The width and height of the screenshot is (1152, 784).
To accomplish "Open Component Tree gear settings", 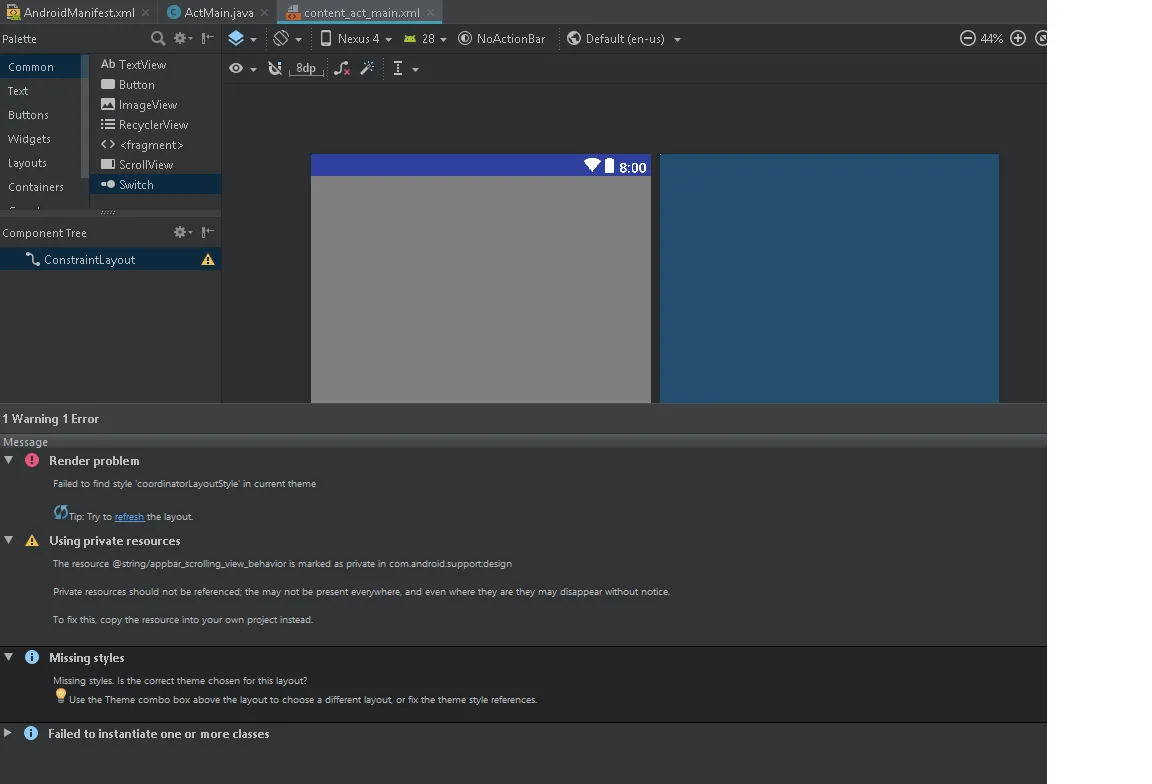I will click(182, 232).
